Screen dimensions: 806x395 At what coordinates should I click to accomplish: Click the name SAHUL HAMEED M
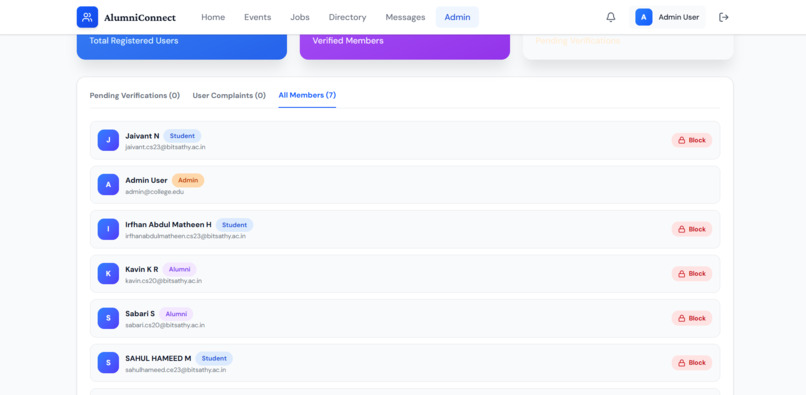(158, 358)
